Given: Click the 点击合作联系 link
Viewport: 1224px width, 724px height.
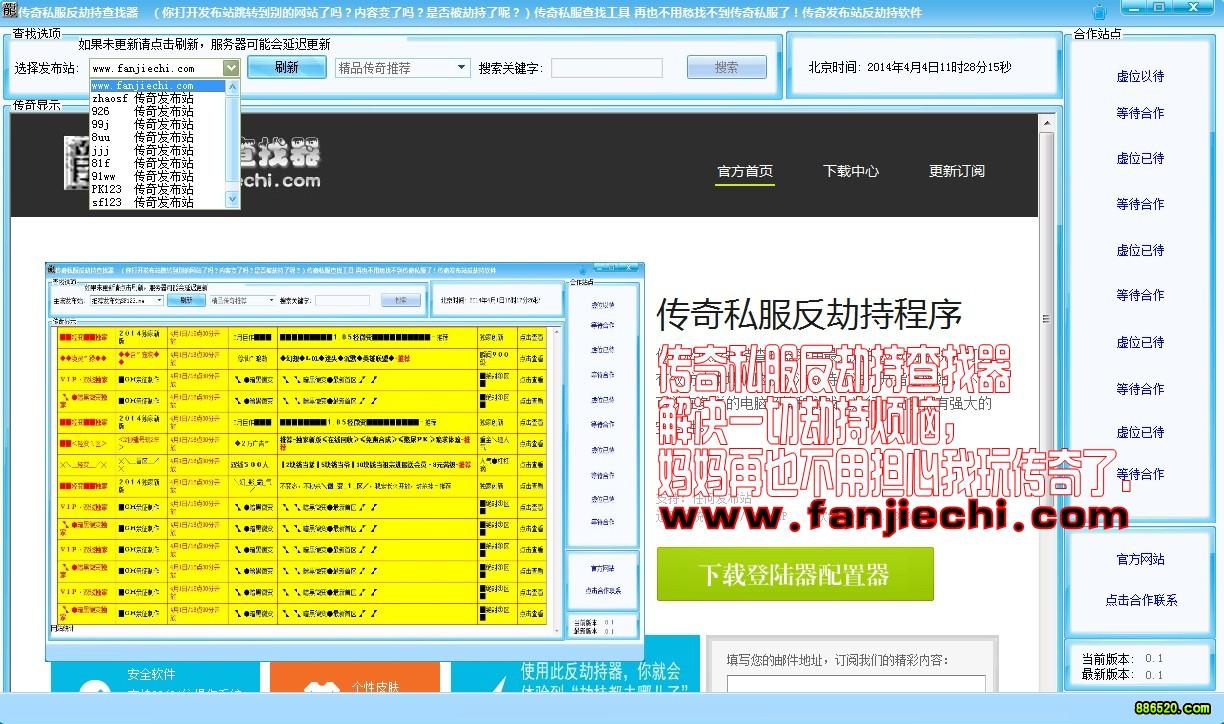Looking at the screenshot, I should tap(1140, 600).
